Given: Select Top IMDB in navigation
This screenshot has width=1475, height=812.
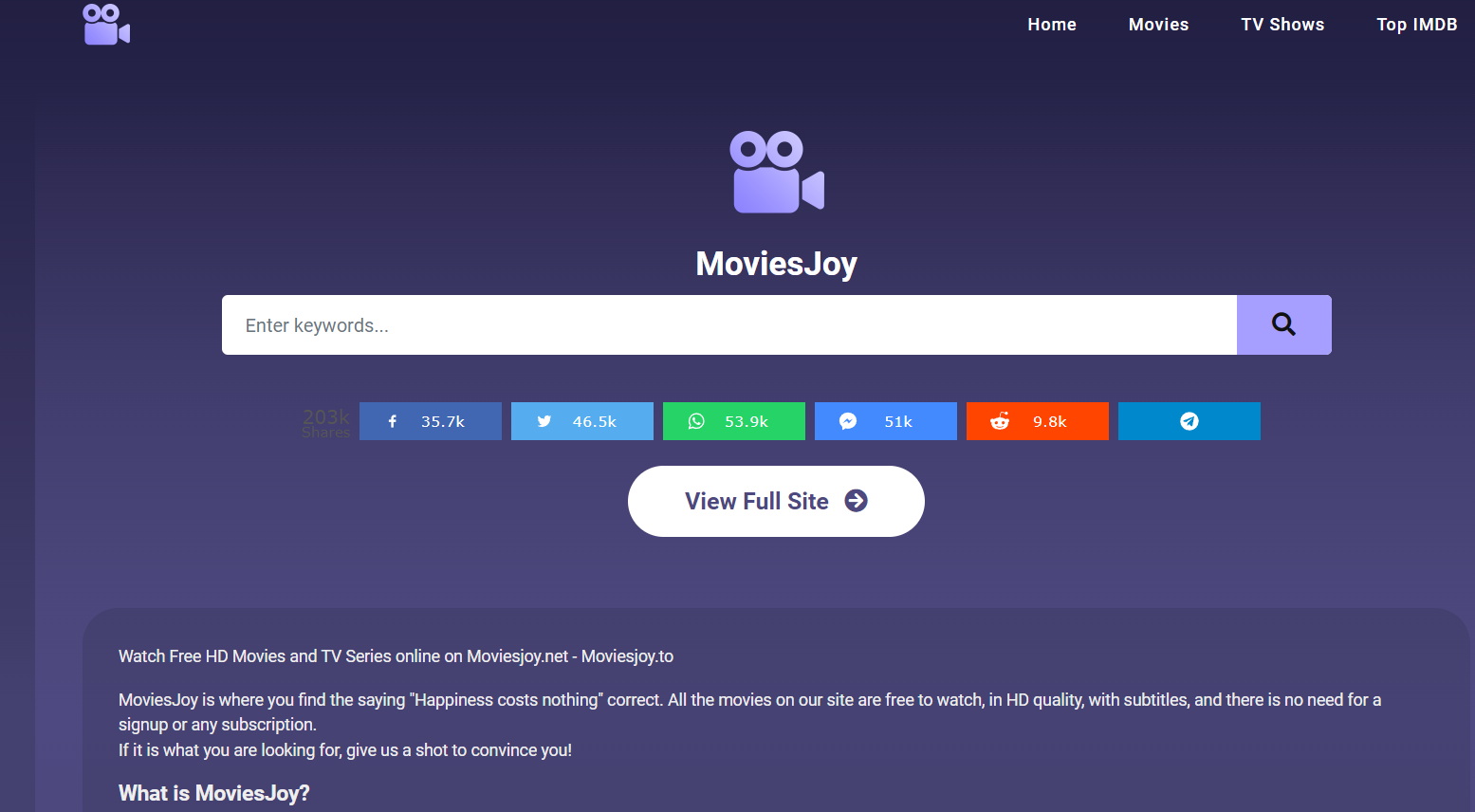Looking at the screenshot, I should [x=1416, y=25].
